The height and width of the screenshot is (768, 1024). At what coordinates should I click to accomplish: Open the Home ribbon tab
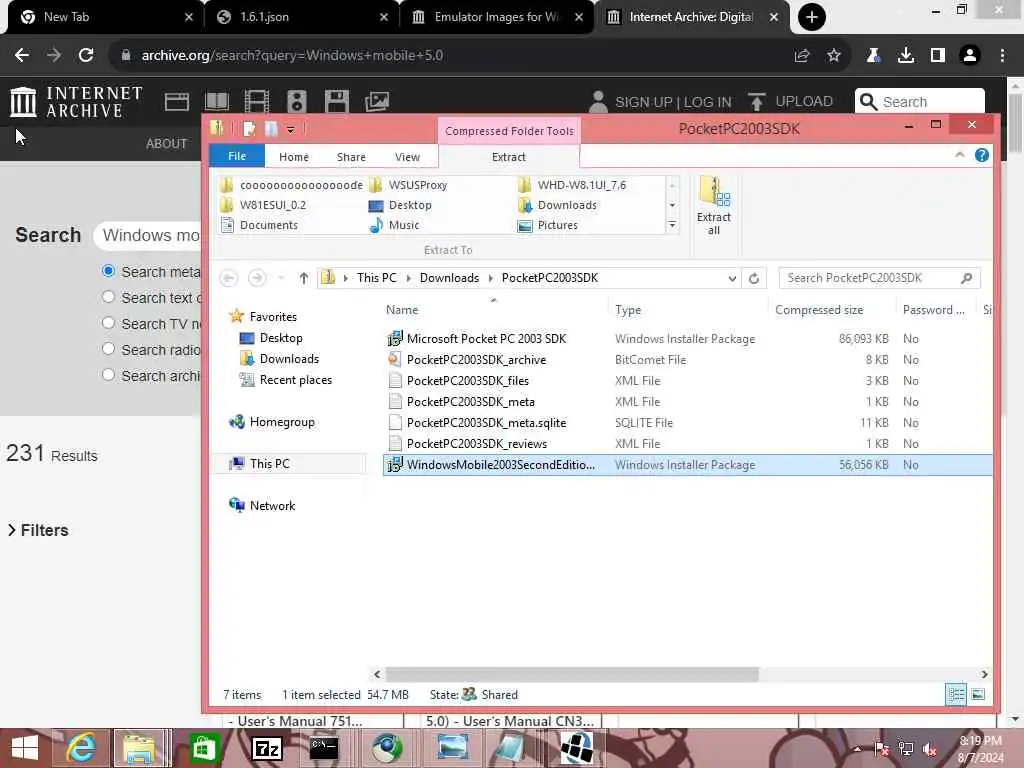293,157
